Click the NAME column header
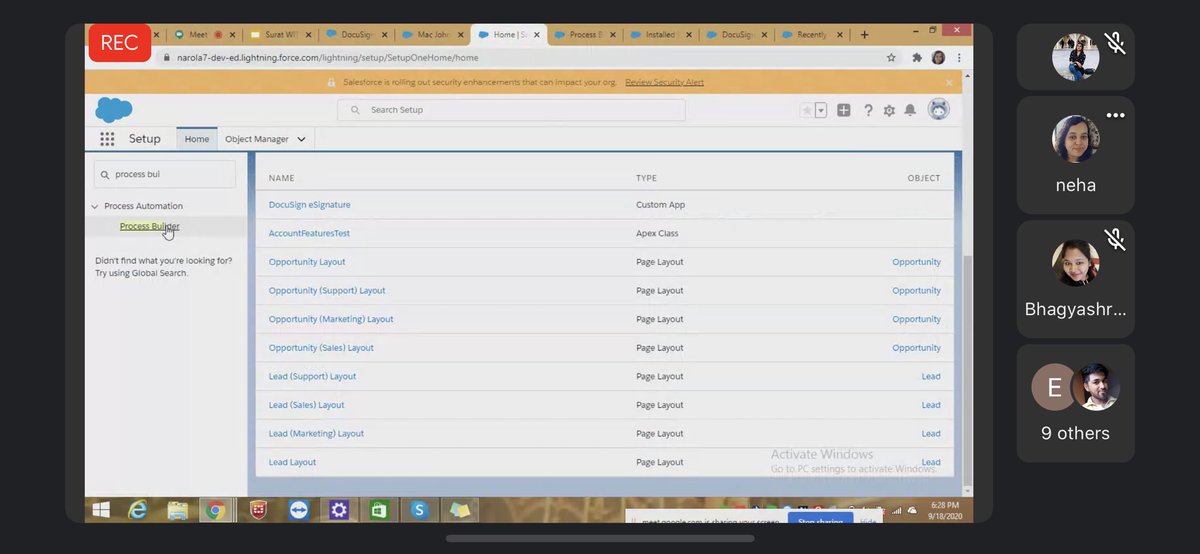The width and height of the screenshot is (1200, 554). pyautogui.click(x=281, y=178)
